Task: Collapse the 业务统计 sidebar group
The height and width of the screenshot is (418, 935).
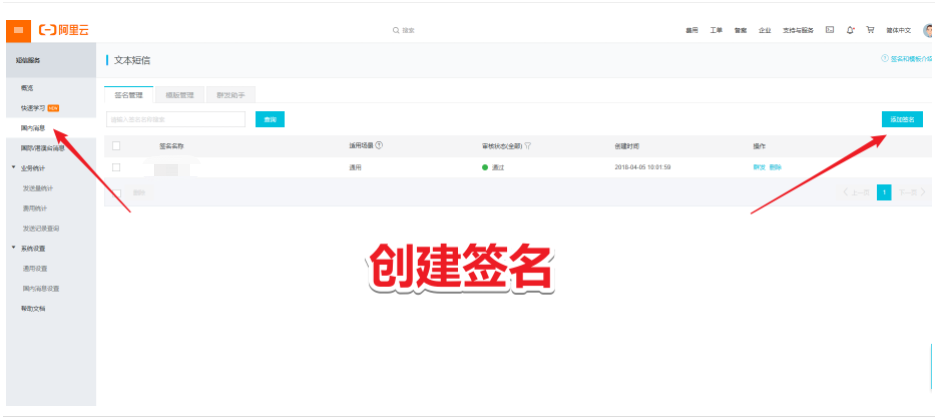Action: [x=14, y=168]
